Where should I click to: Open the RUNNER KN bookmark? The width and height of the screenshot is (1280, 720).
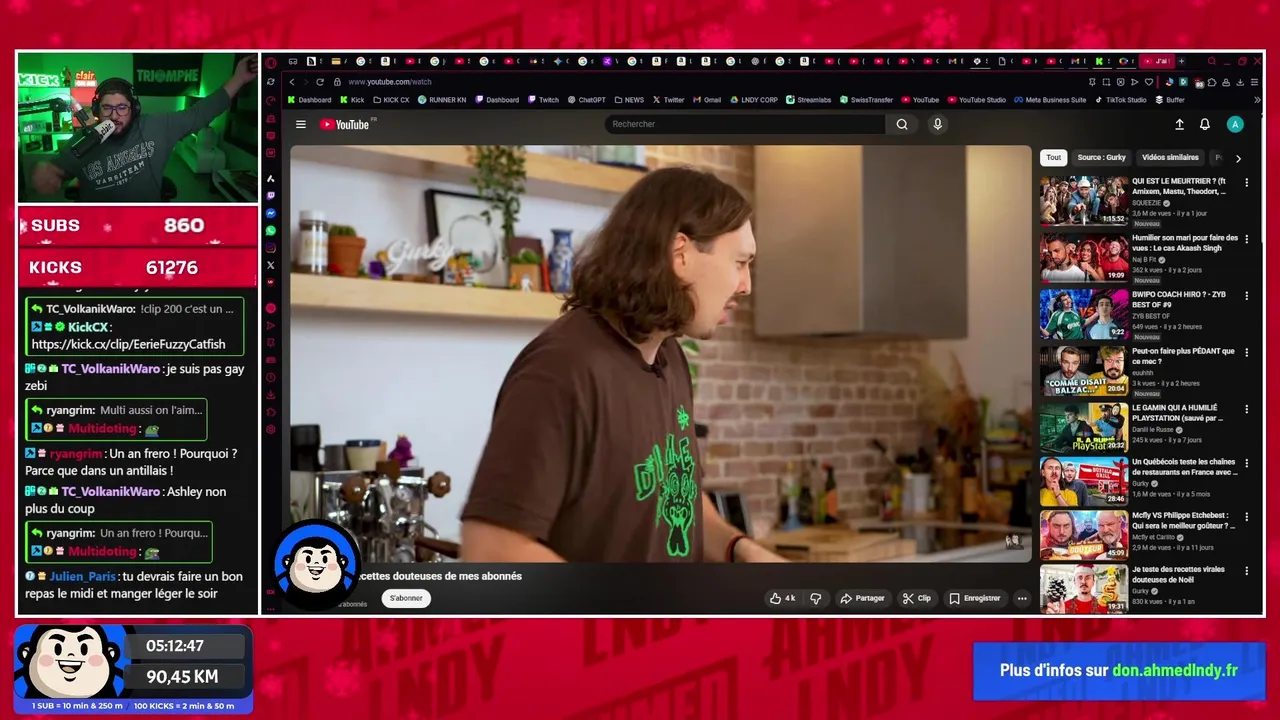pyautogui.click(x=442, y=100)
